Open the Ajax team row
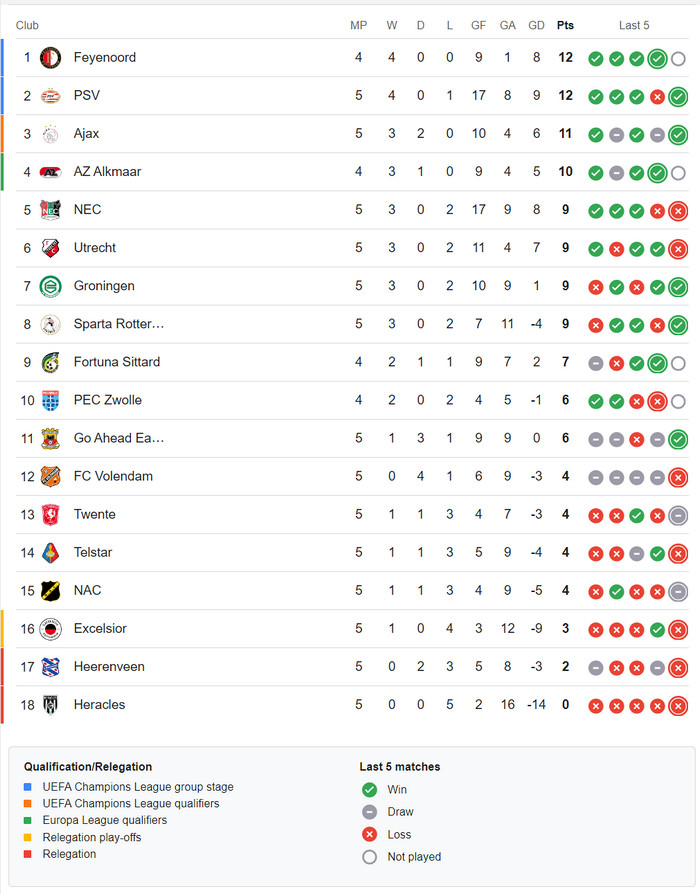This screenshot has width=700, height=894. [x=352, y=133]
